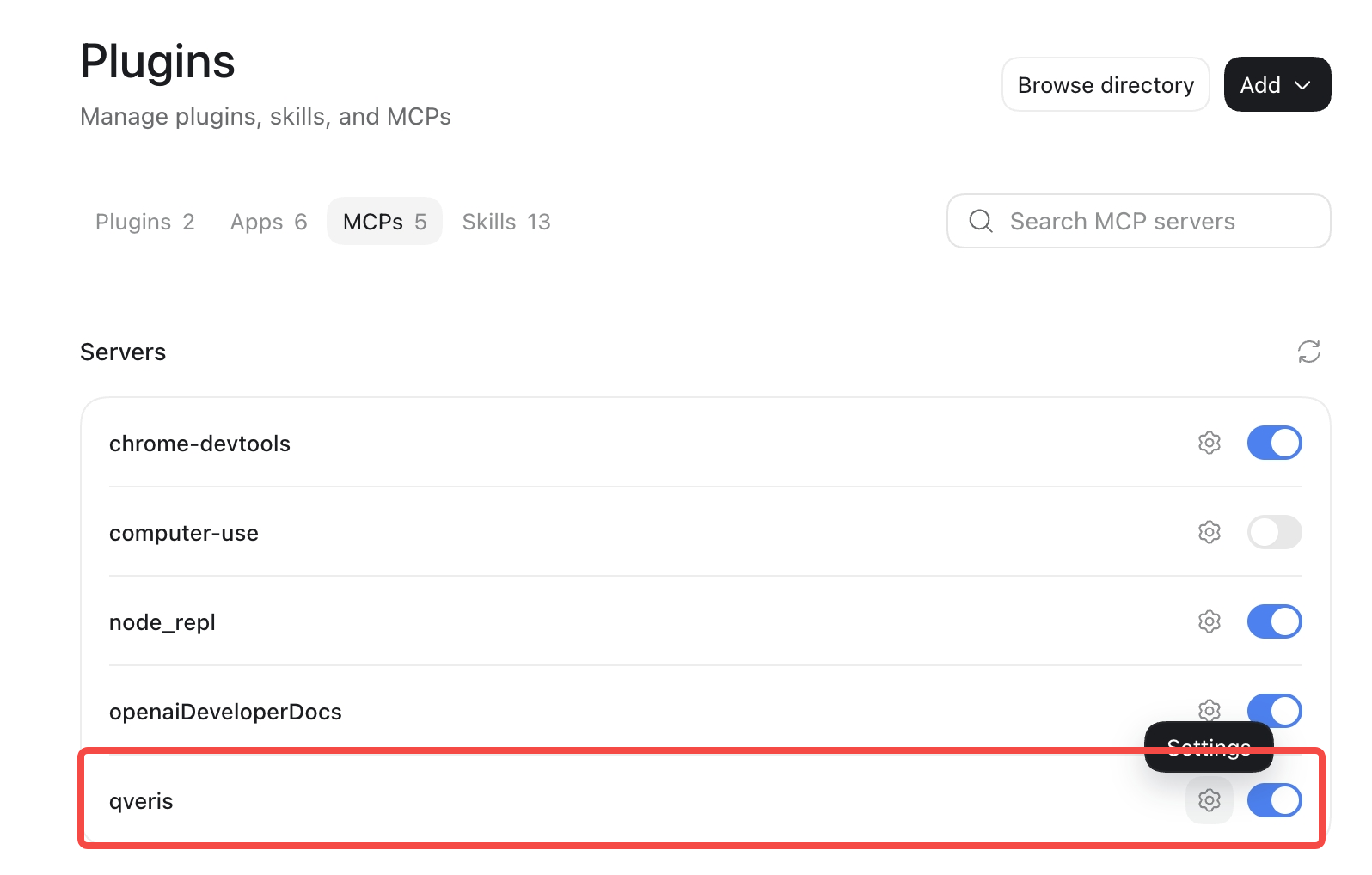Select the chrome-devtools server name
This screenshot has width=1372, height=875.
(199, 444)
